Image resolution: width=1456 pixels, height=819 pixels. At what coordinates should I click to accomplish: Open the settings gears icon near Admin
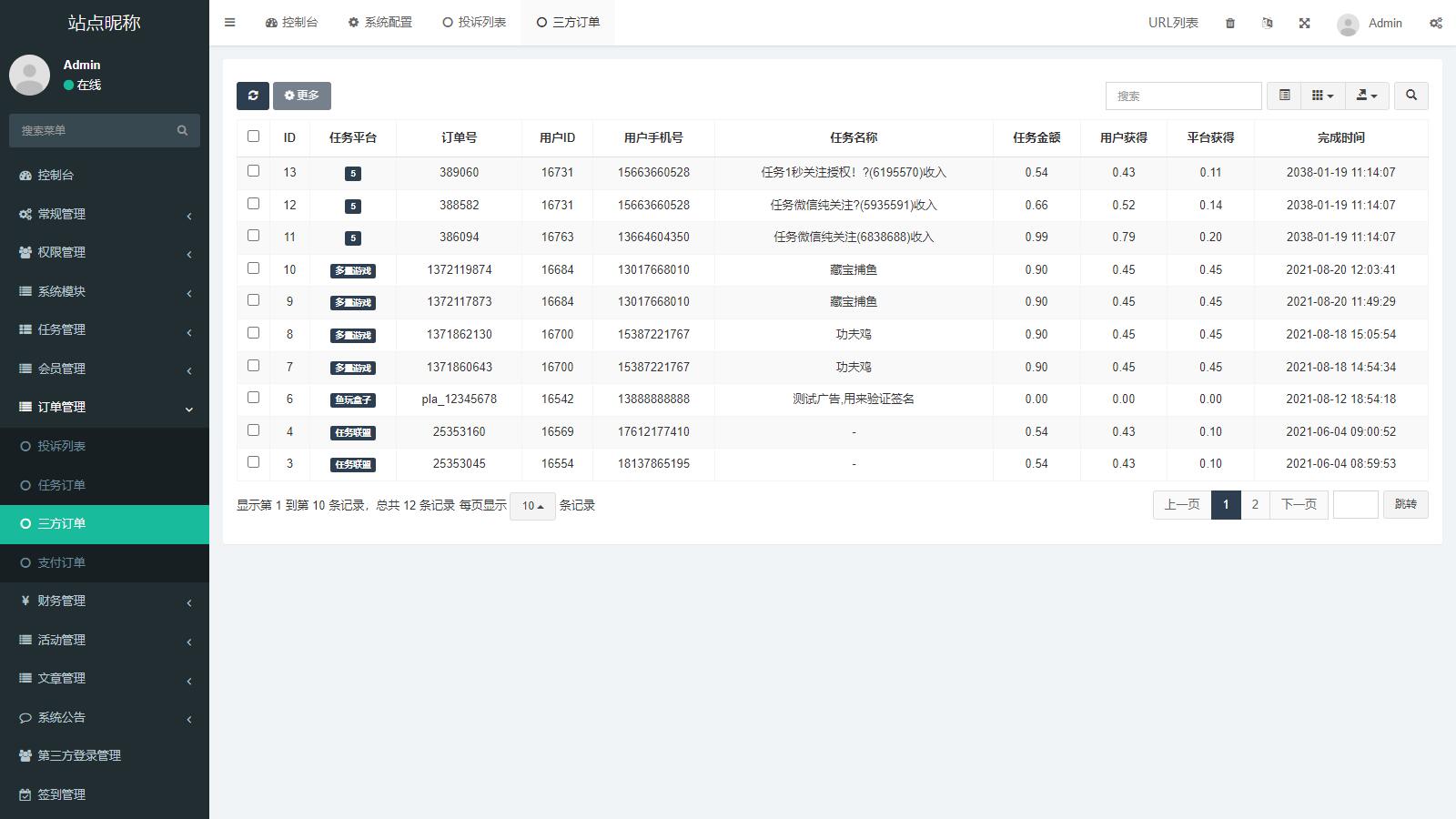tap(1435, 23)
